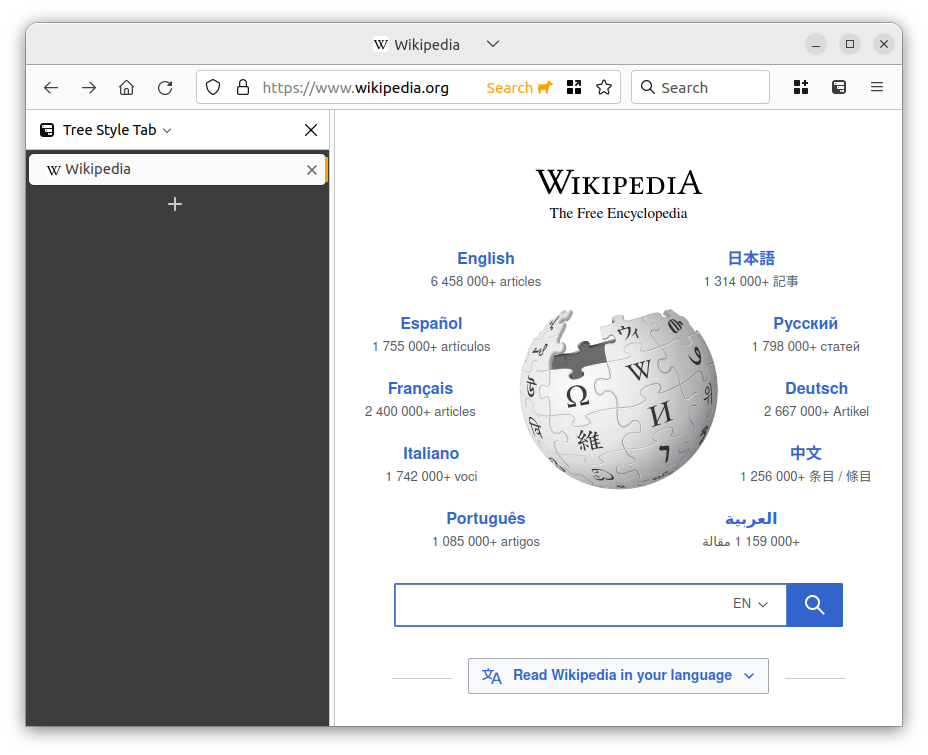Click the "1 755 000+ artículos" text
Image resolution: width=928 pixels, height=755 pixels.
point(431,347)
